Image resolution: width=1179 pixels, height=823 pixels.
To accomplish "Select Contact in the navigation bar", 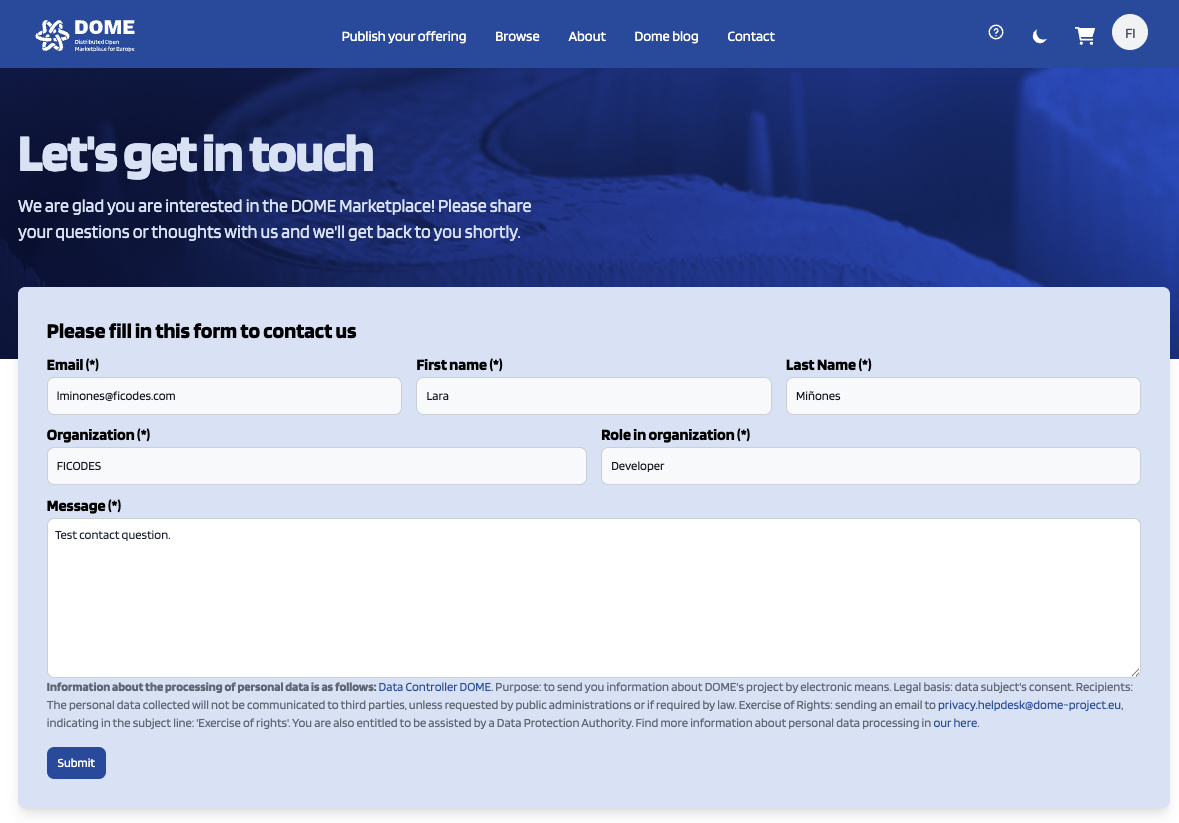I will click(750, 36).
